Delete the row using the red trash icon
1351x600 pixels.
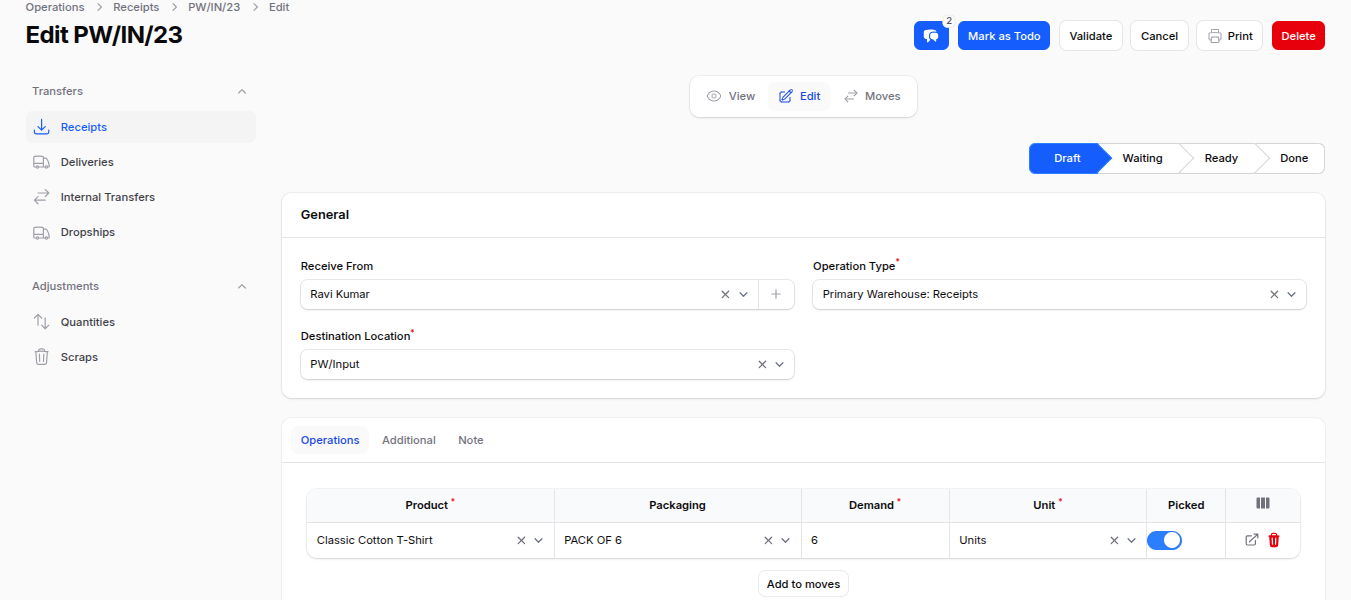1273,539
